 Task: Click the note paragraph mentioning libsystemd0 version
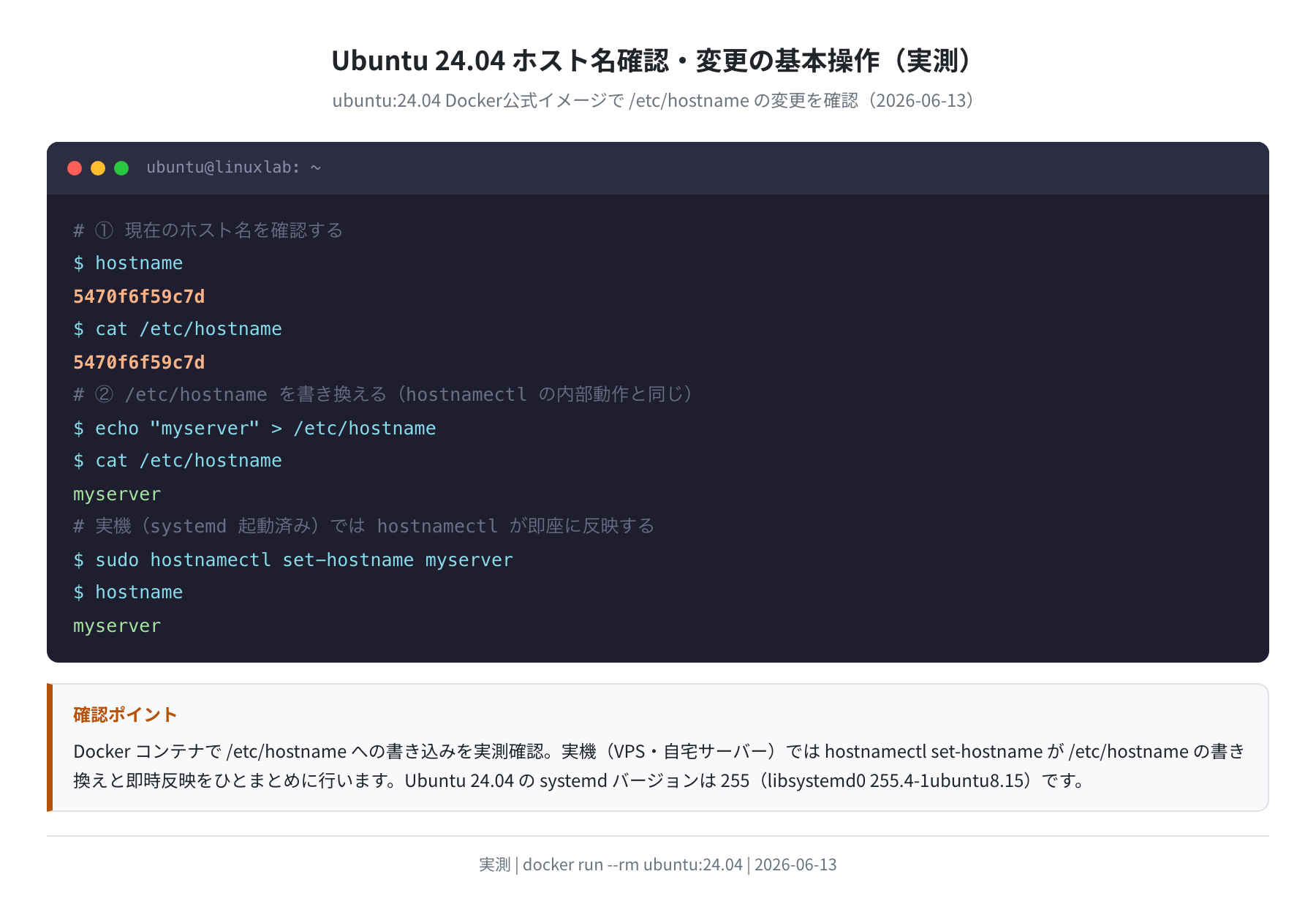[x=659, y=766]
